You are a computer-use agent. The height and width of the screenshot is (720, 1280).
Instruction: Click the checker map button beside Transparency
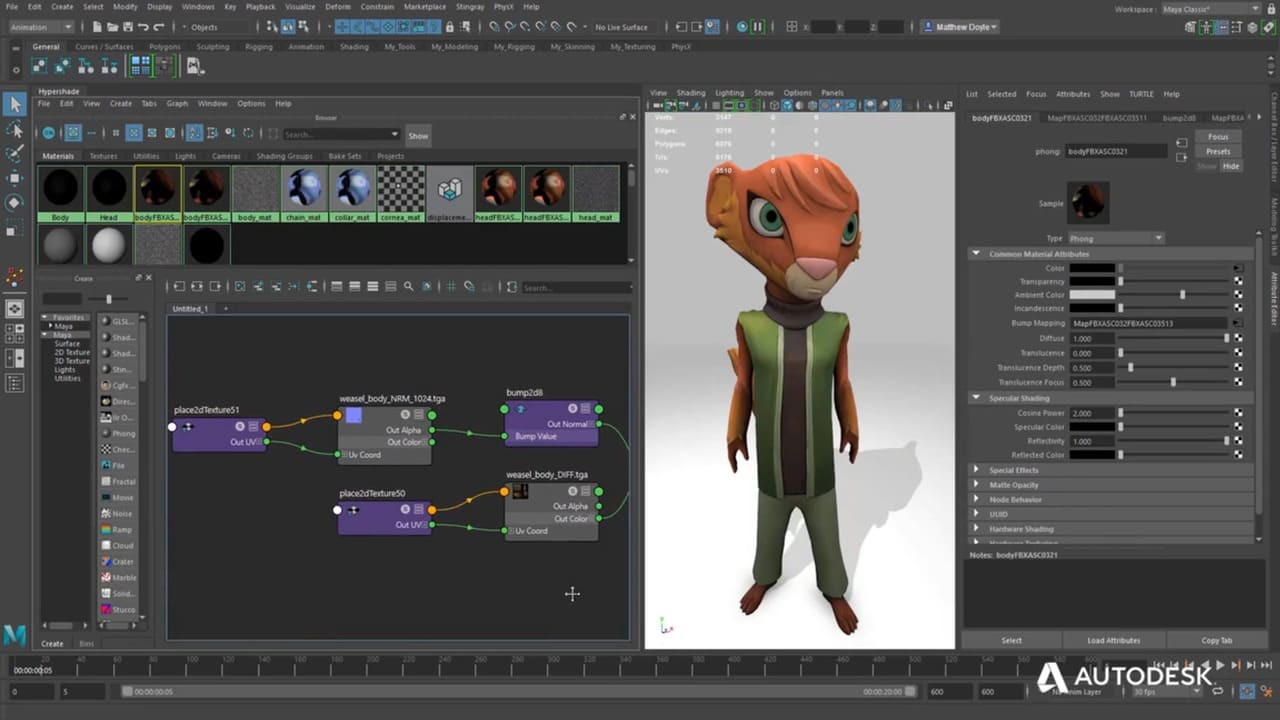(x=1238, y=282)
